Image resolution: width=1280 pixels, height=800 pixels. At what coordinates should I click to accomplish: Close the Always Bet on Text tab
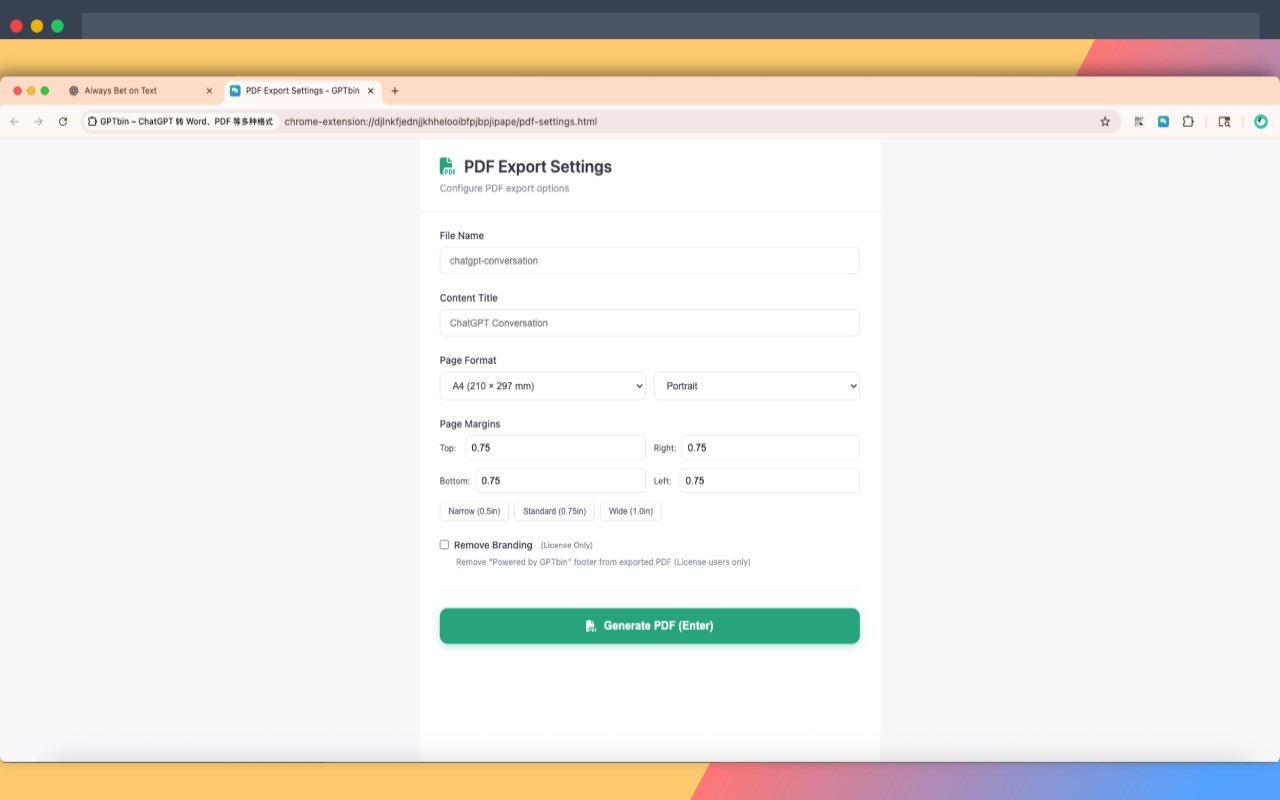(209, 90)
